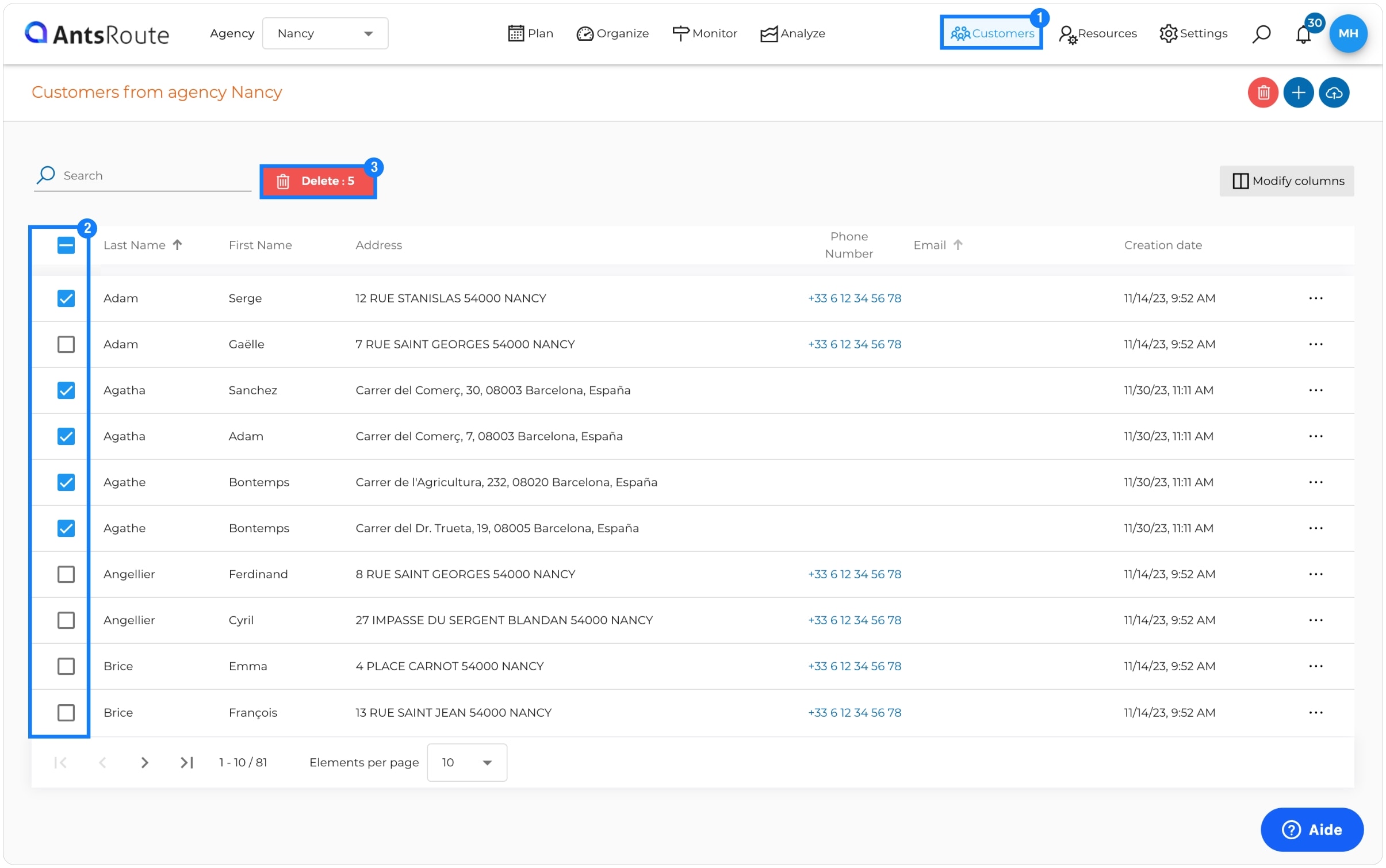Open the Monitor menu
The height and width of the screenshot is (868, 1386).
pyautogui.click(x=705, y=33)
